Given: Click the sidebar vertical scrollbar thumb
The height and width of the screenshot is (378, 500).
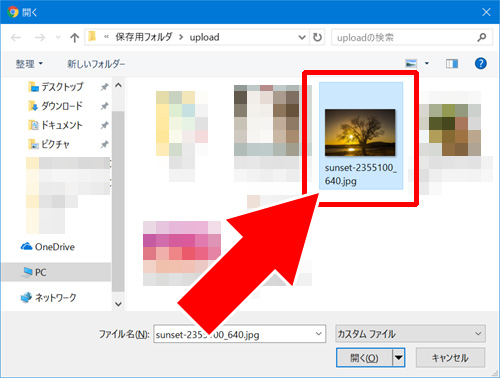Looking at the screenshot, I should (118, 202).
